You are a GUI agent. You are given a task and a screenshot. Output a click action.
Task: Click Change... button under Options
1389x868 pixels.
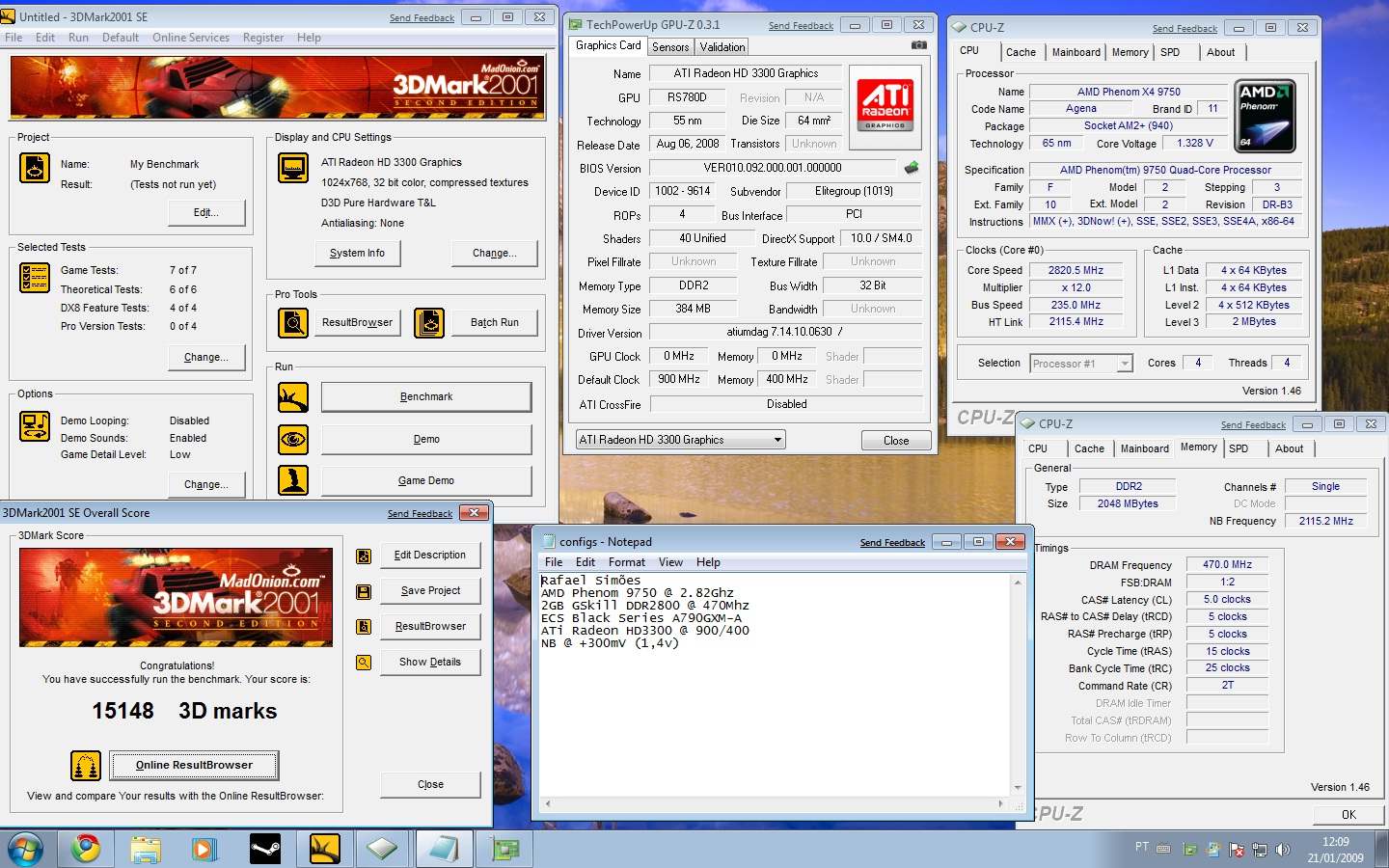coord(206,485)
